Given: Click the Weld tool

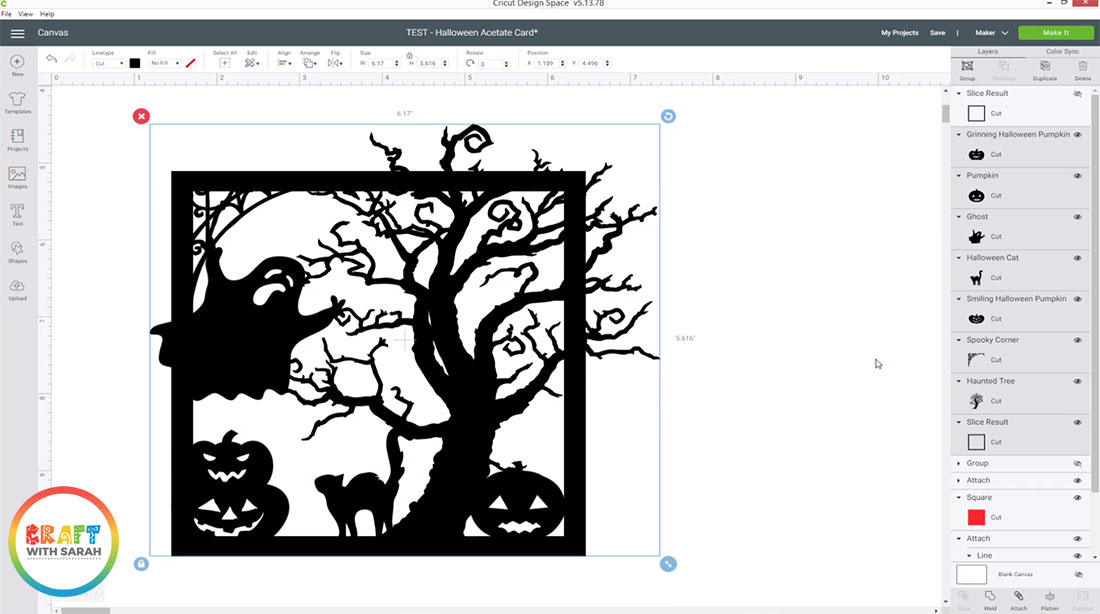Looking at the screenshot, I should pyautogui.click(x=990, y=598).
